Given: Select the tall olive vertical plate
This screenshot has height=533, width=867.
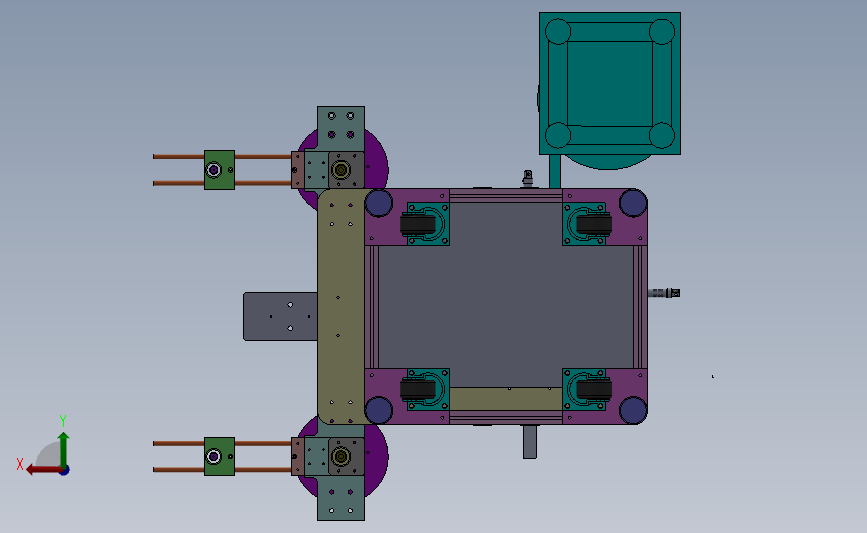Looking at the screenshot, I should pyautogui.click(x=341, y=307).
